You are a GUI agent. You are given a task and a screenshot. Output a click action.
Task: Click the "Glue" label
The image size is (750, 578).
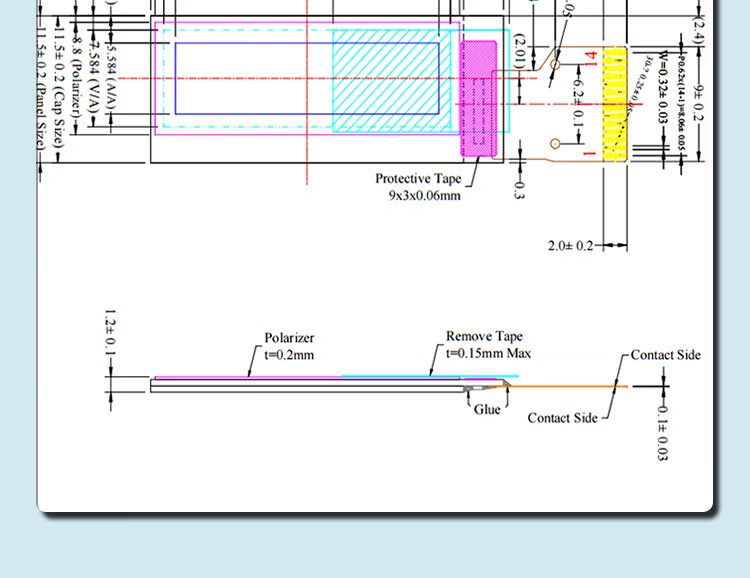pos(487,409)
